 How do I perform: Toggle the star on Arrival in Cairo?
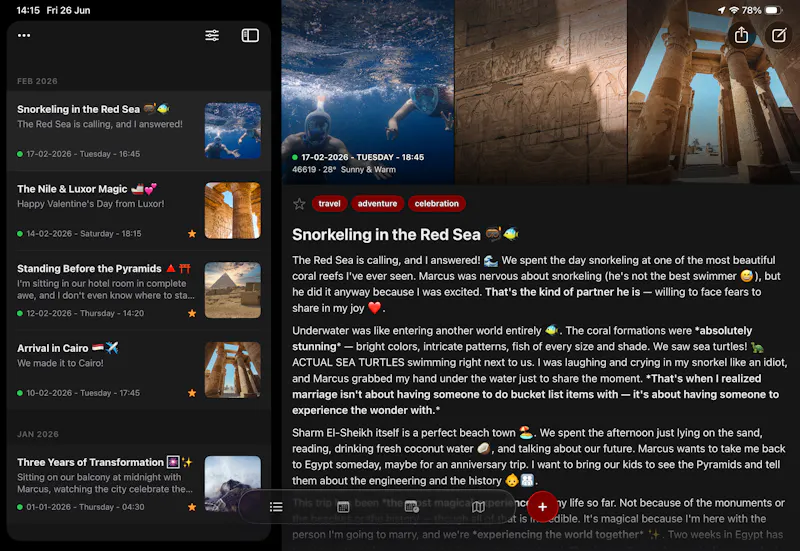coord(192,393)
